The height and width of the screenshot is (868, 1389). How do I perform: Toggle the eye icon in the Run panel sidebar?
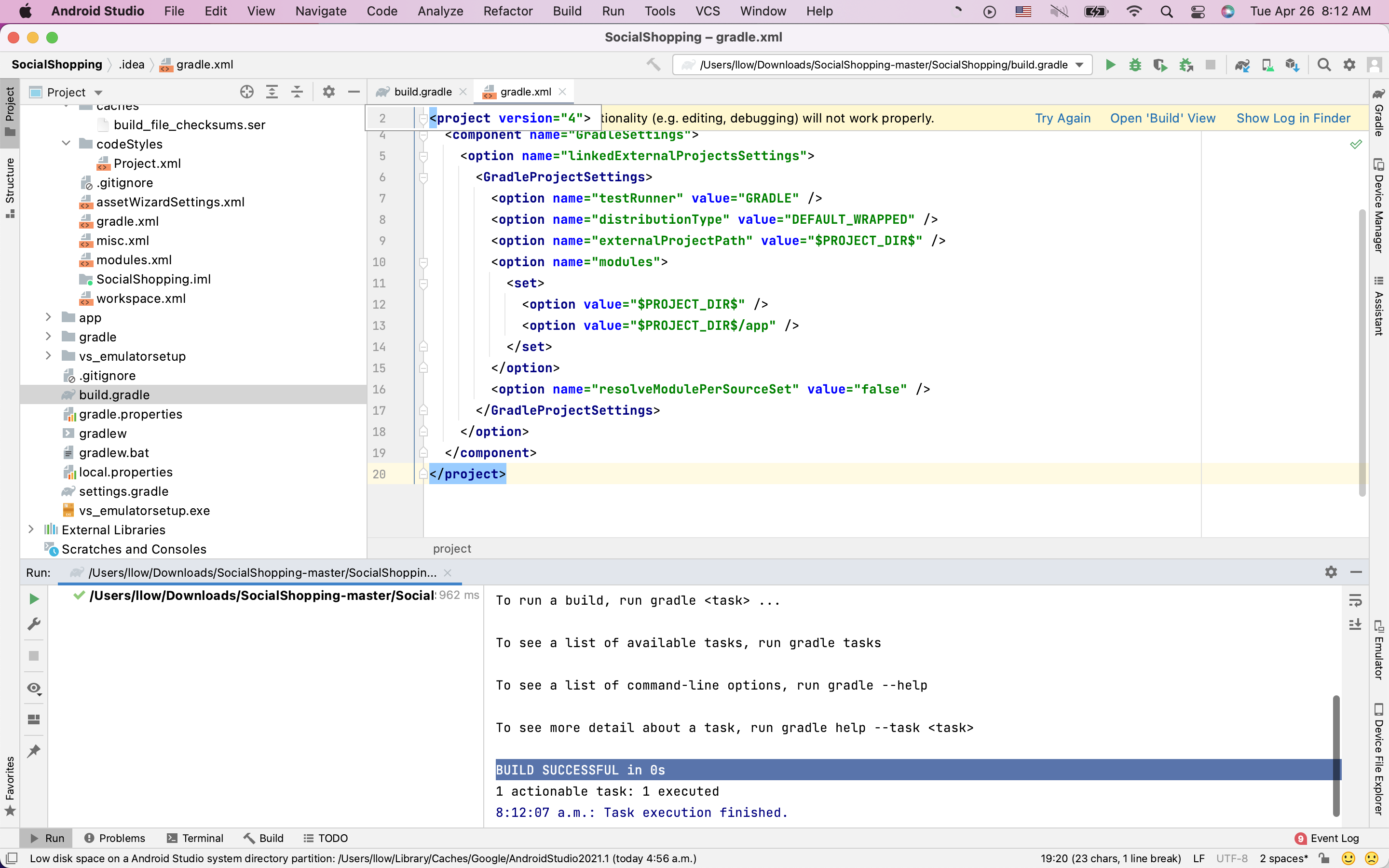(34, 688)
